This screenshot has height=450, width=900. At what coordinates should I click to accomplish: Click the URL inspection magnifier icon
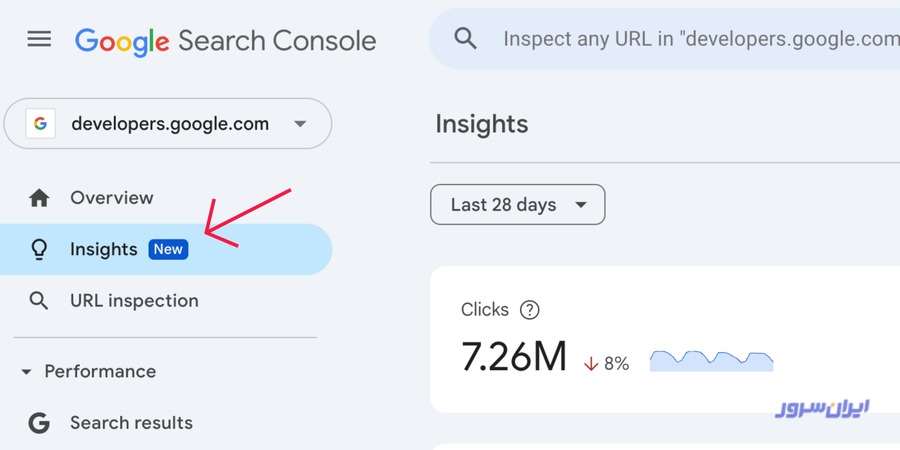pos(39,301)
